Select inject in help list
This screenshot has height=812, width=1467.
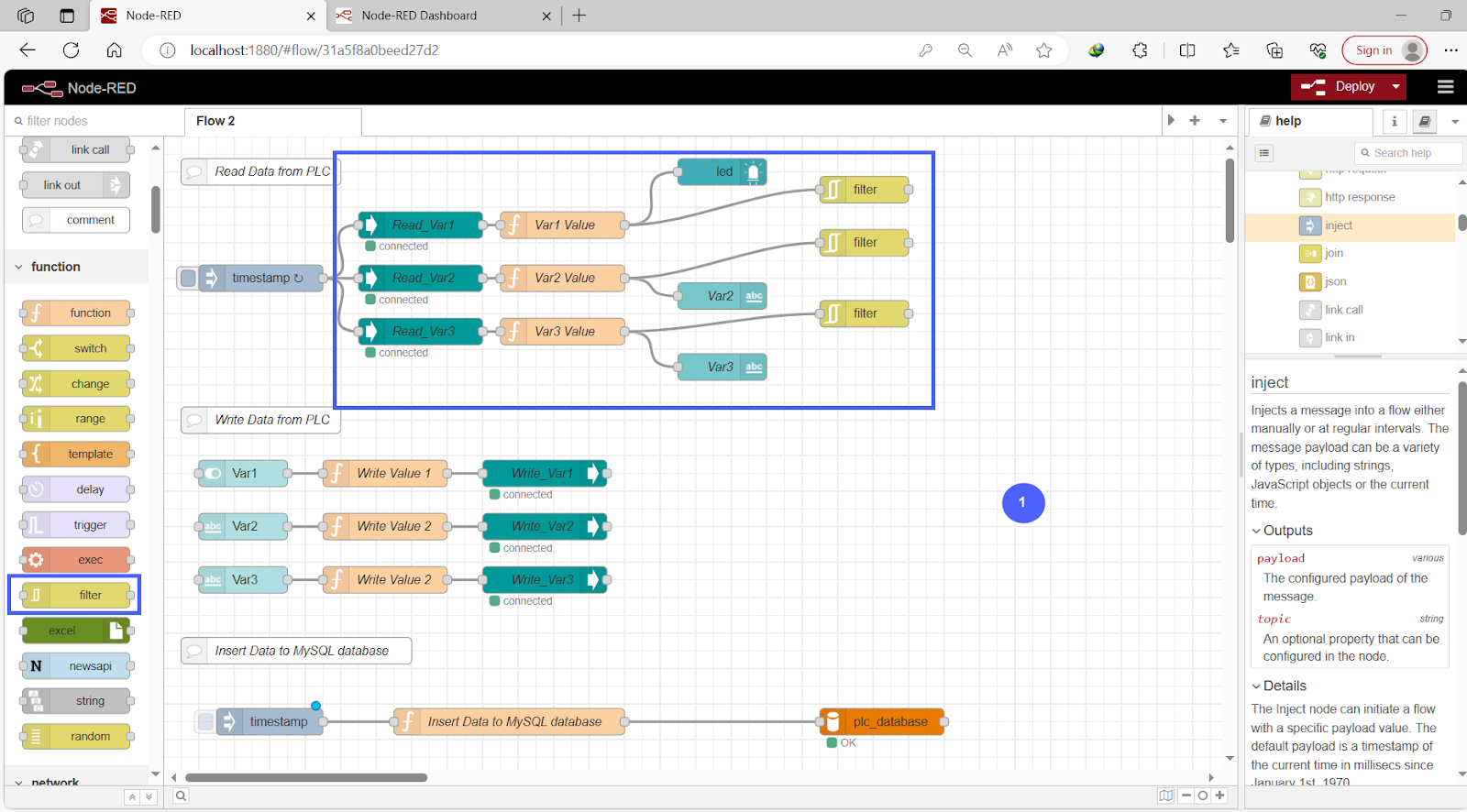point(1350,225)
